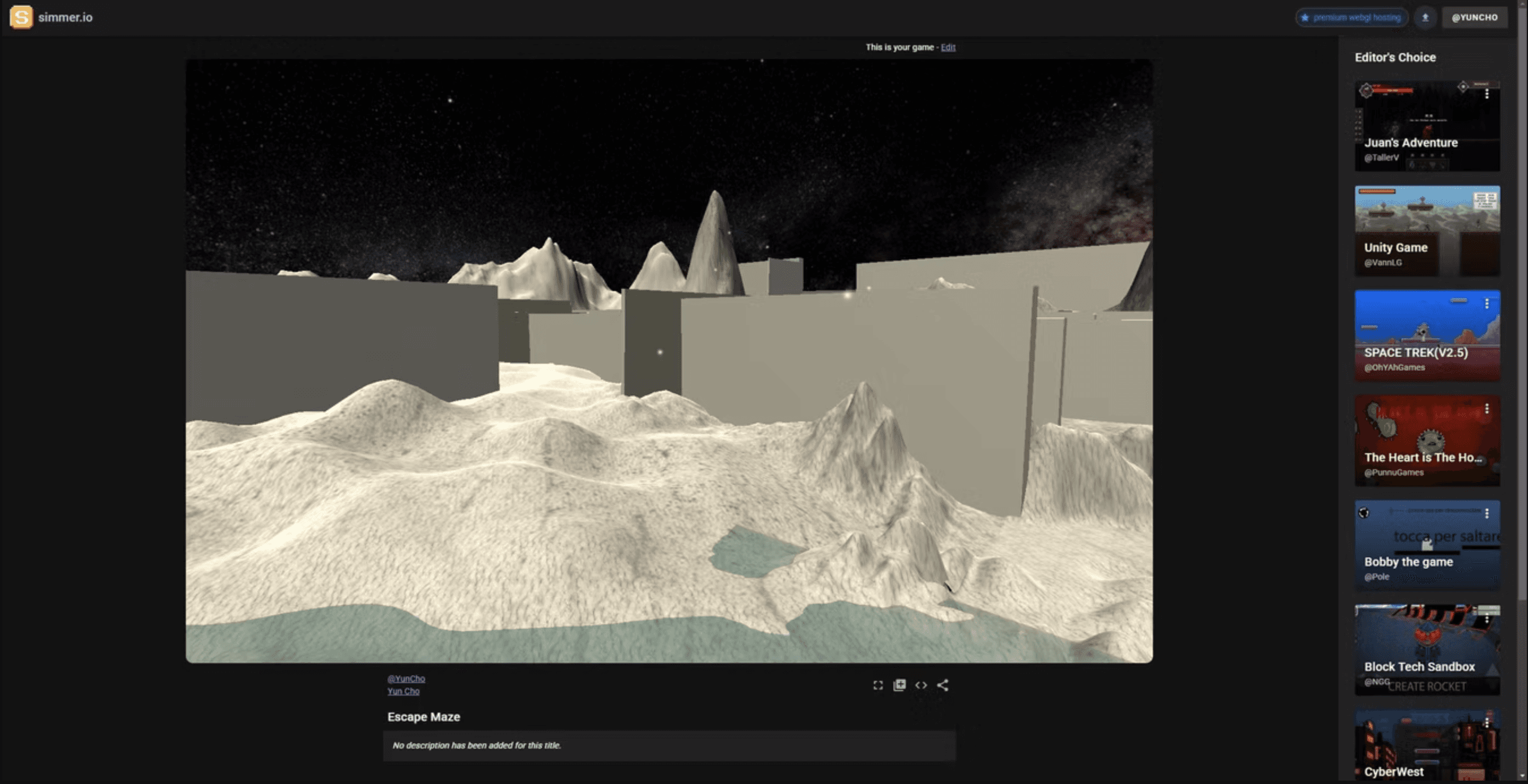The width and height of the screenshot is (1528, 784).
Task: Open the three-dot menu on Juan's Adventure
Action: (x=1487, y=93)
